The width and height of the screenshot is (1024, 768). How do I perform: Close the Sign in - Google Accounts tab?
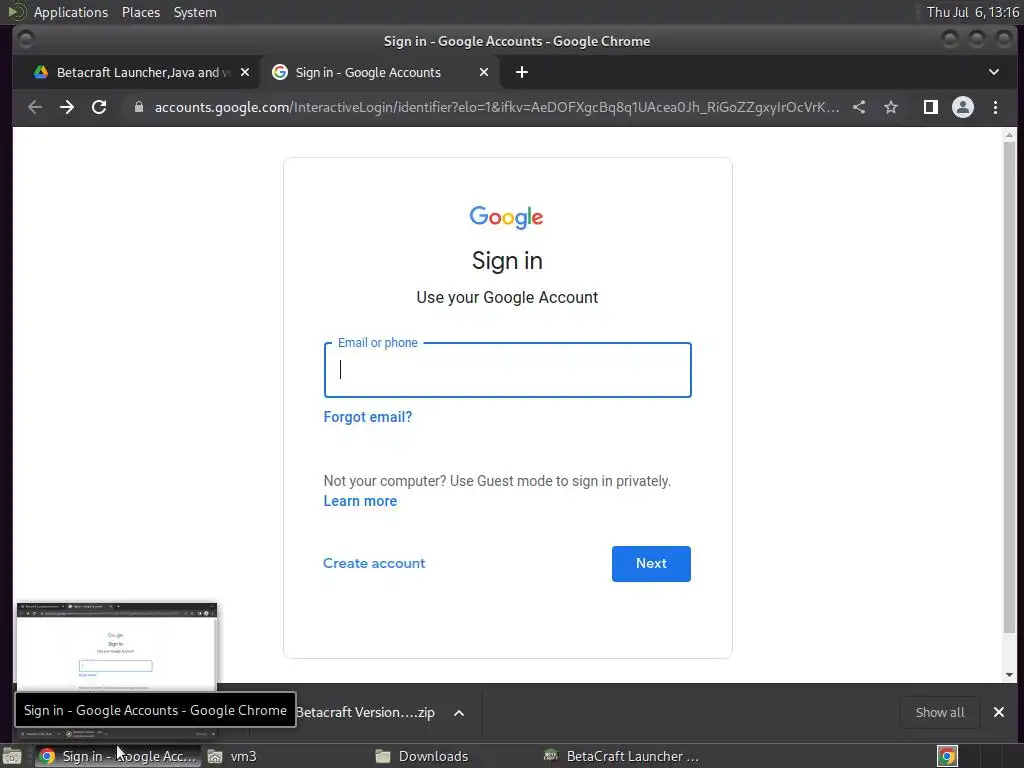point(484,72)
